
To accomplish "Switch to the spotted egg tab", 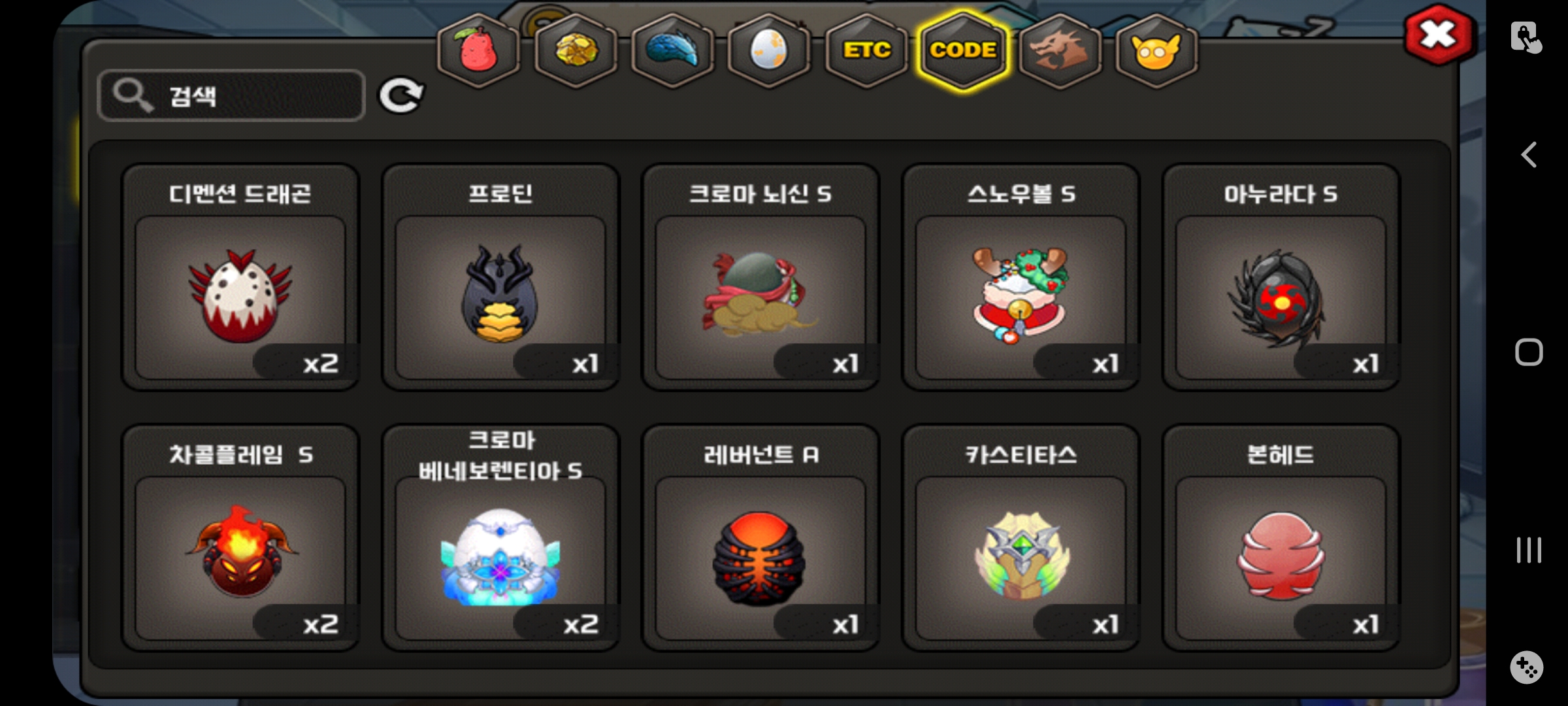I will point(769,51).
